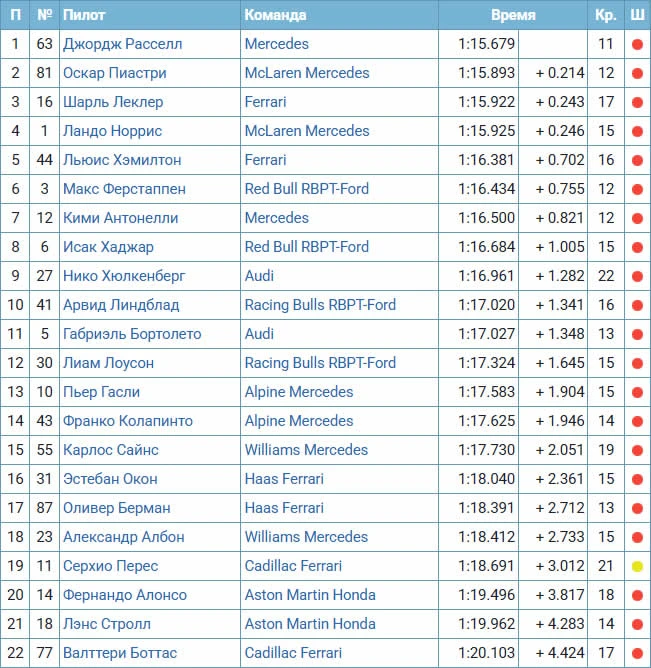Open team link Red Bull RBPT-Ford for Verstappen
This screenshot has height=668, width=651.
307,189
